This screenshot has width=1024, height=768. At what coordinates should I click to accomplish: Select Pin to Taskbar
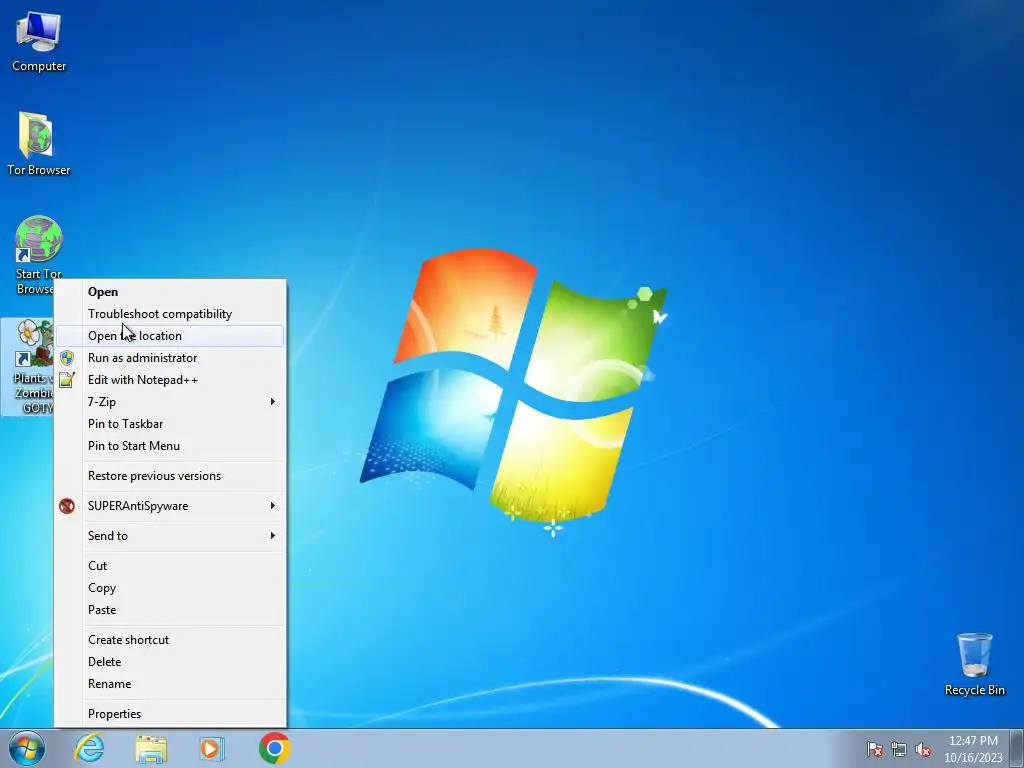170,424
